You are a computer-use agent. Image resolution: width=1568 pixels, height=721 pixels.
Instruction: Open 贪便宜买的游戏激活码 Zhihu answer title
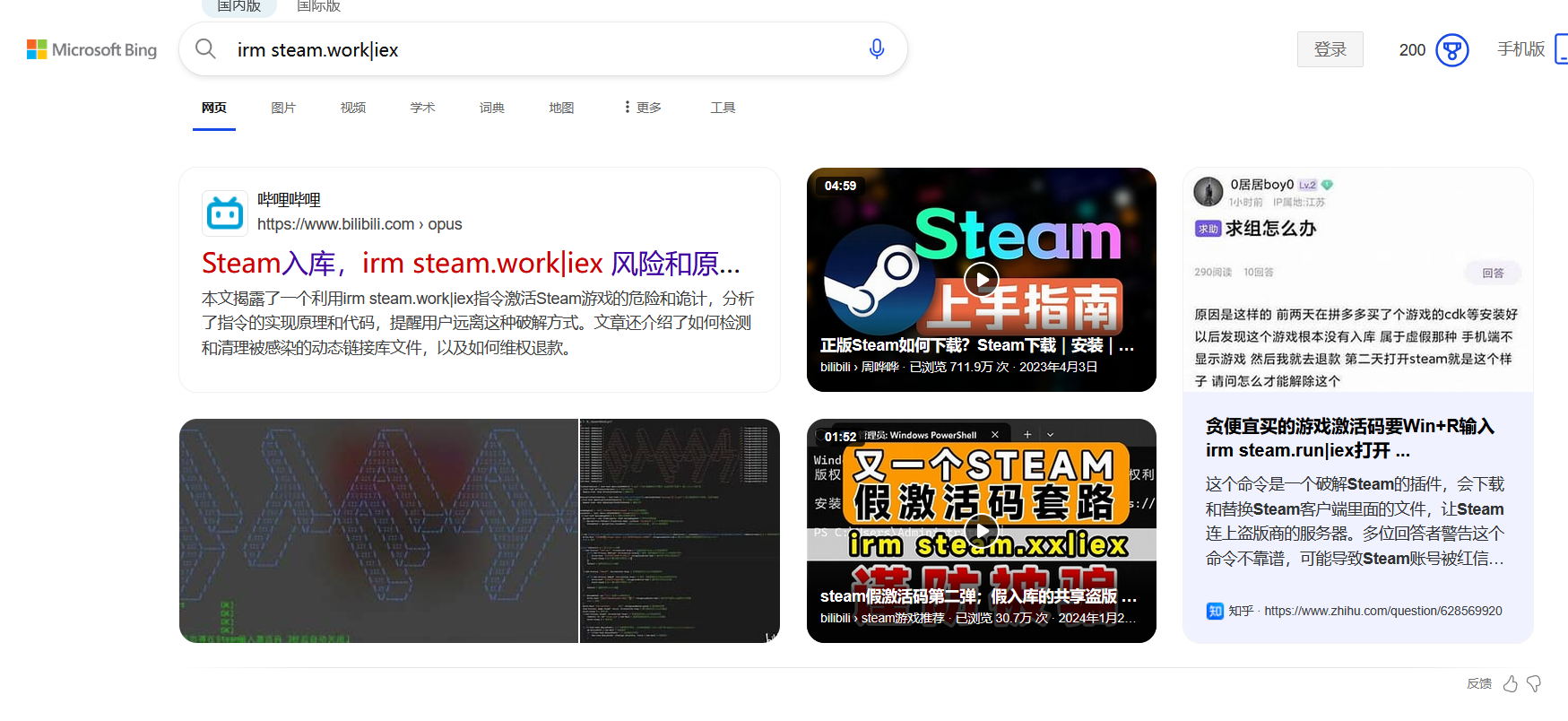click(1350, 438)
